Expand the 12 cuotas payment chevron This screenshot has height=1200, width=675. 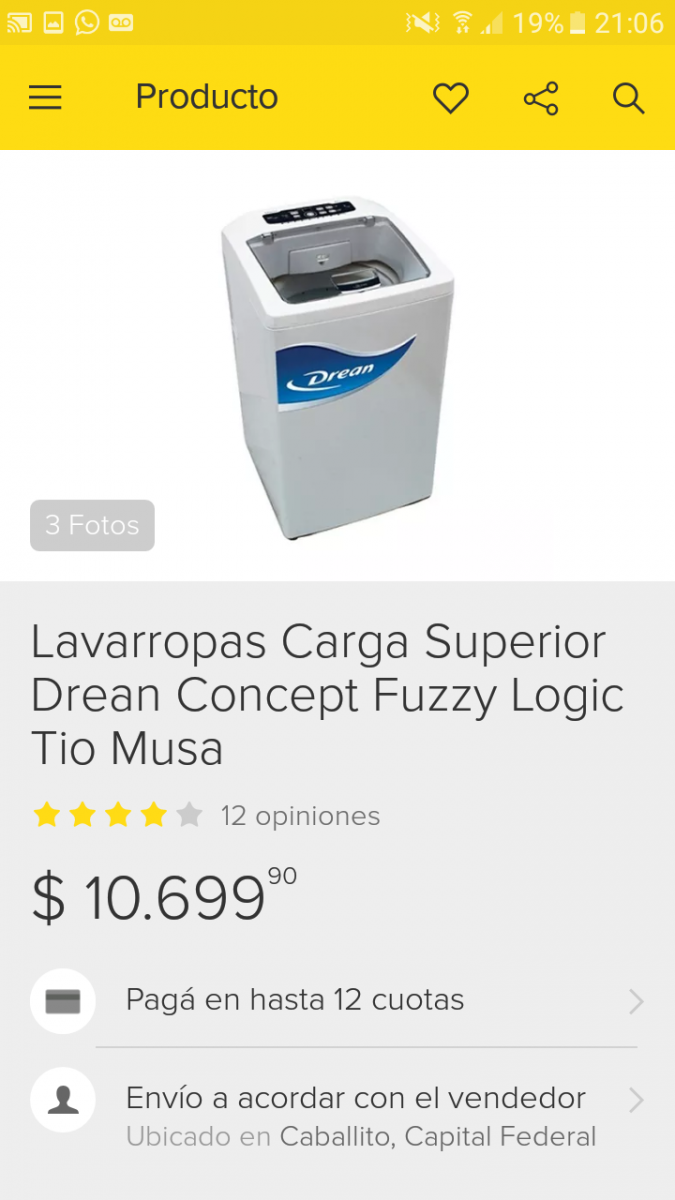coord(636,1001)
